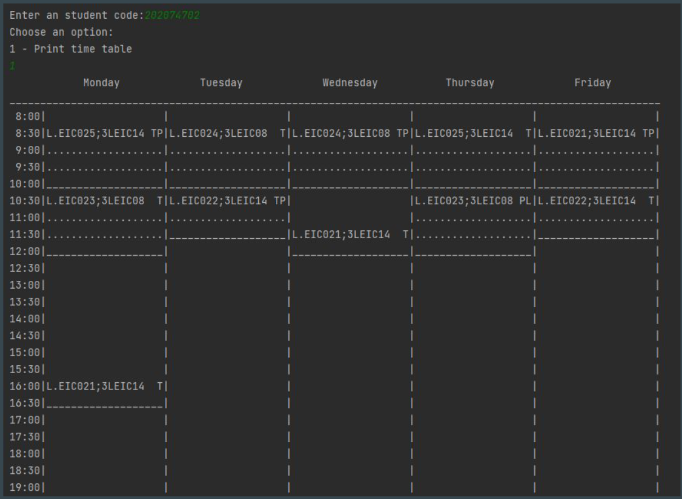Click the 12:00 time label

[25, 251]
